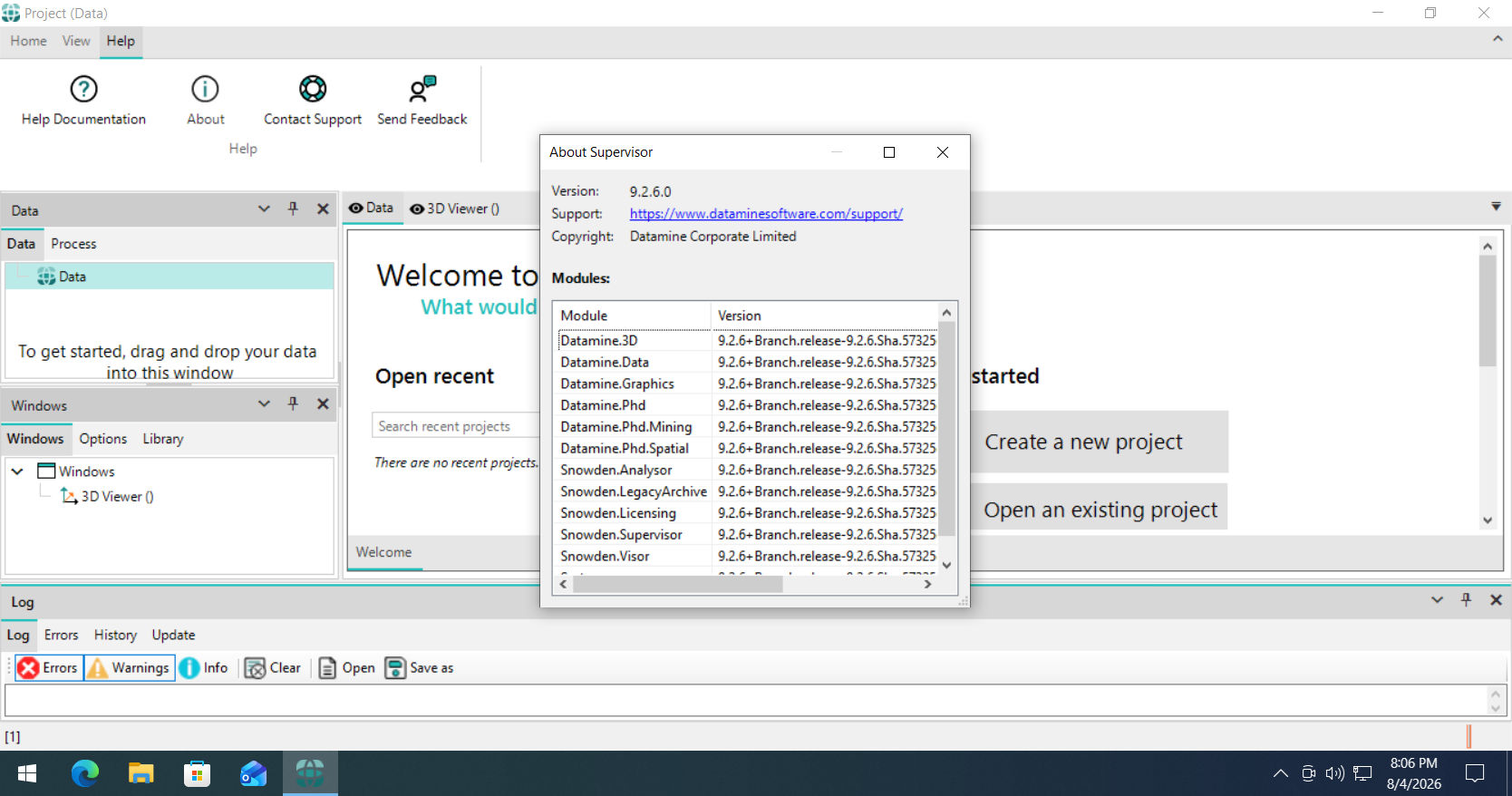Select the Datamine.Graphics module row
This screenshot has height=796, width=1512.
click(x=747, y=383)
